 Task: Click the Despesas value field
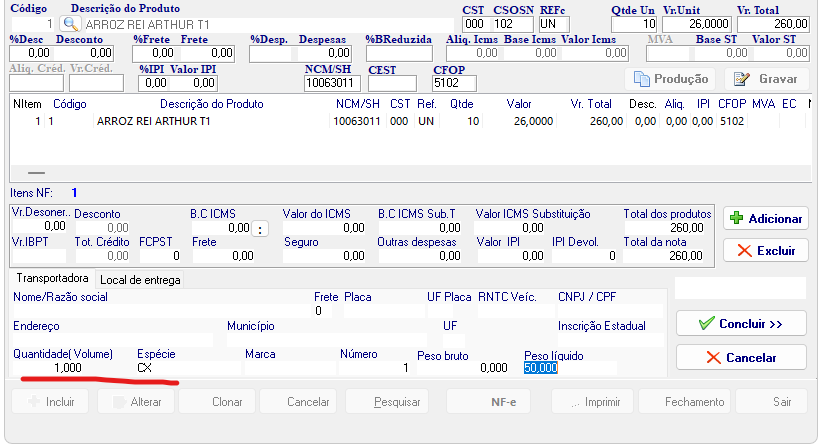[x=324, y=53]
